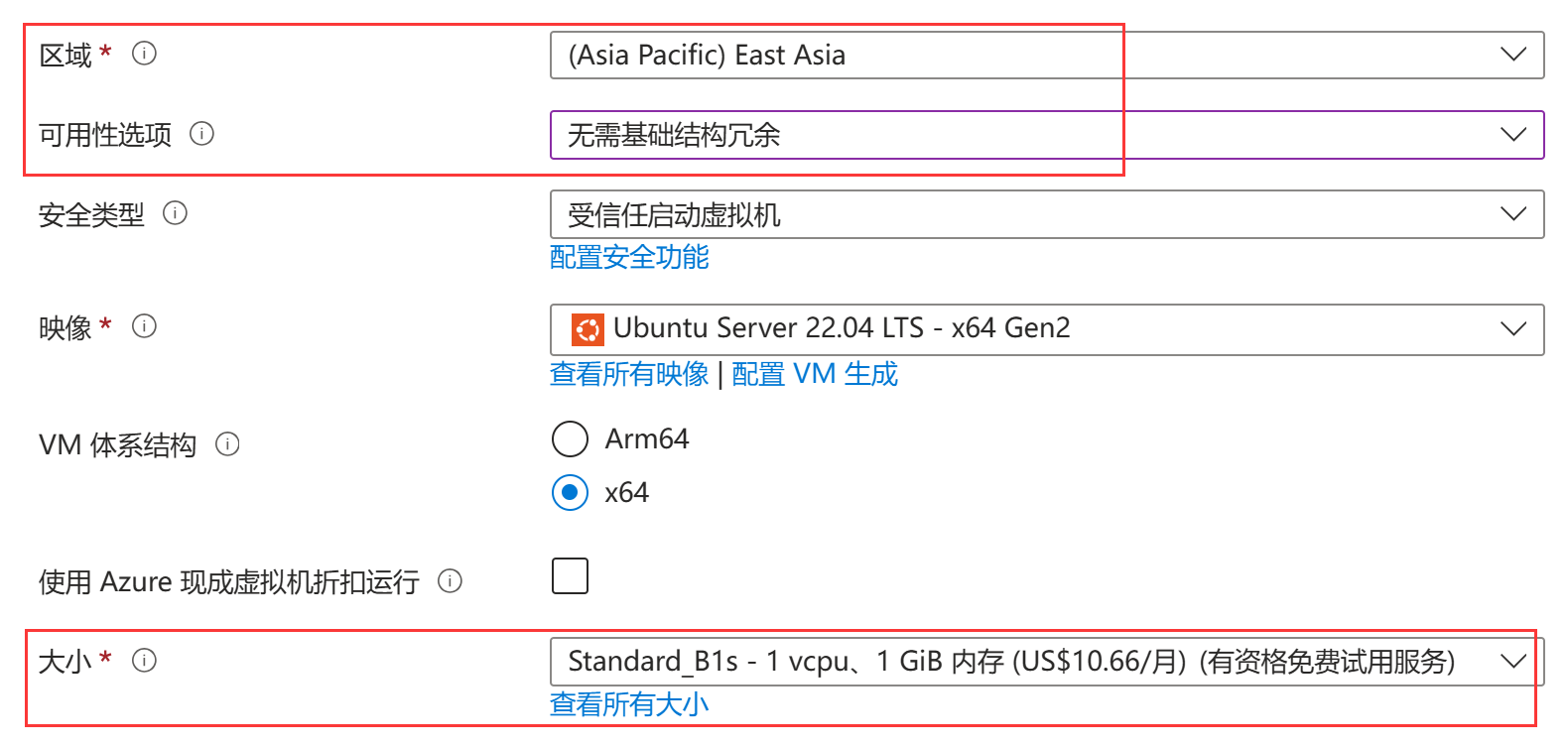Click info icon beside 可用性选项
This screenshot has height=748, width=1568.
click(201, 134)
